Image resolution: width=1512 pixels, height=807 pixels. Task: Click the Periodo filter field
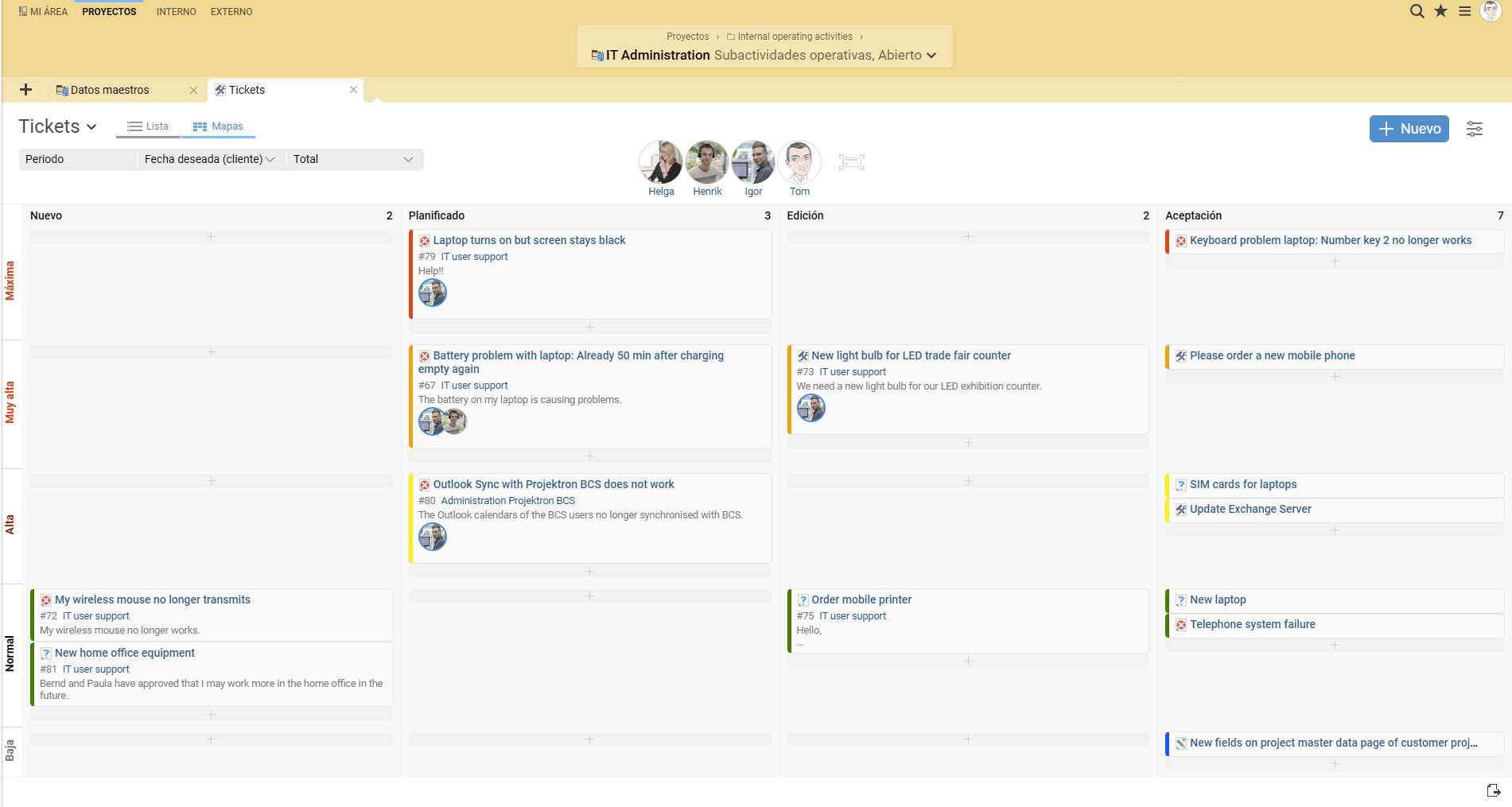(x=77, y=159)
